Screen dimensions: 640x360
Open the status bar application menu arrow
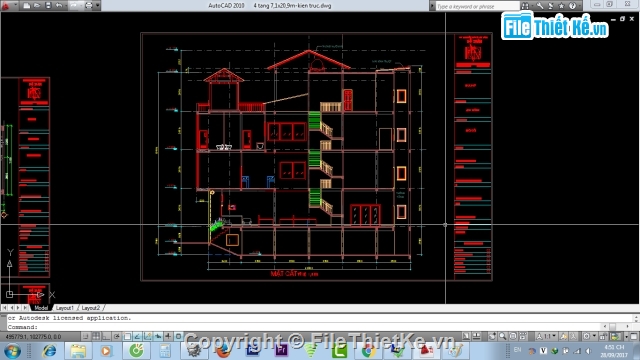626,336
